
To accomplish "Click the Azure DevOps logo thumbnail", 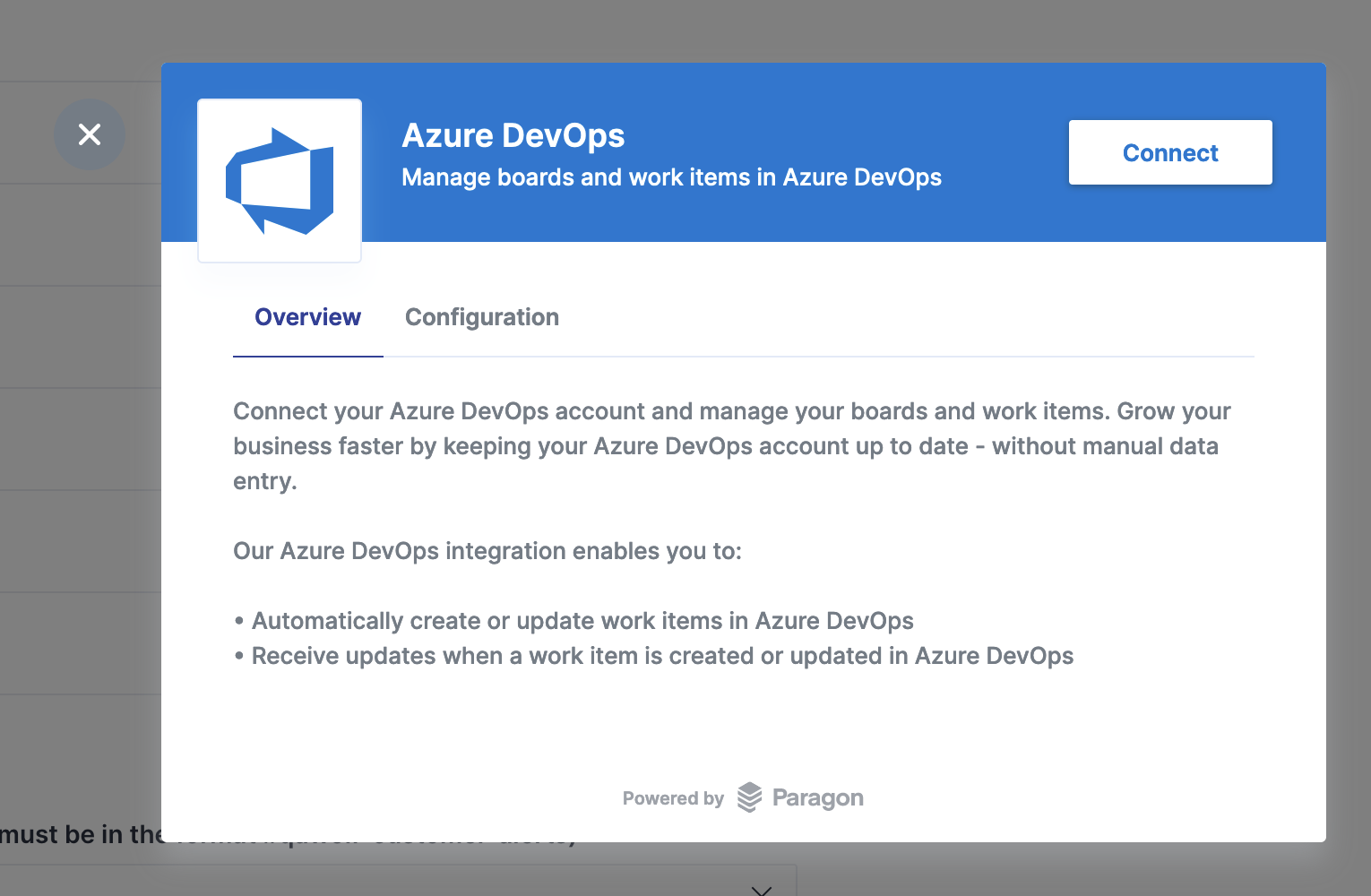I will pos(280,180).
